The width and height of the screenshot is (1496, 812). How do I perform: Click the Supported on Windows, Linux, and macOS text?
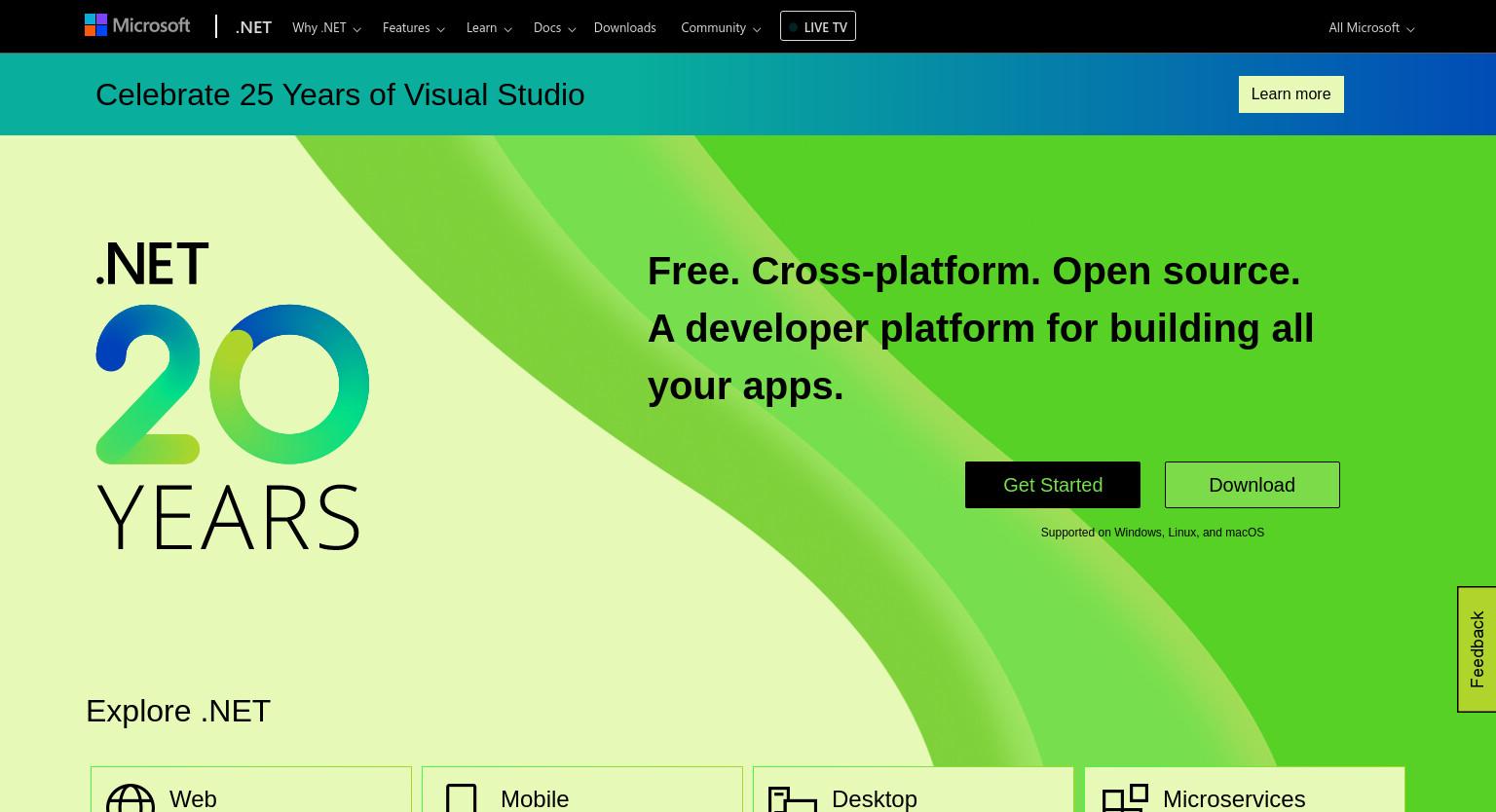tap(1152, 533)
